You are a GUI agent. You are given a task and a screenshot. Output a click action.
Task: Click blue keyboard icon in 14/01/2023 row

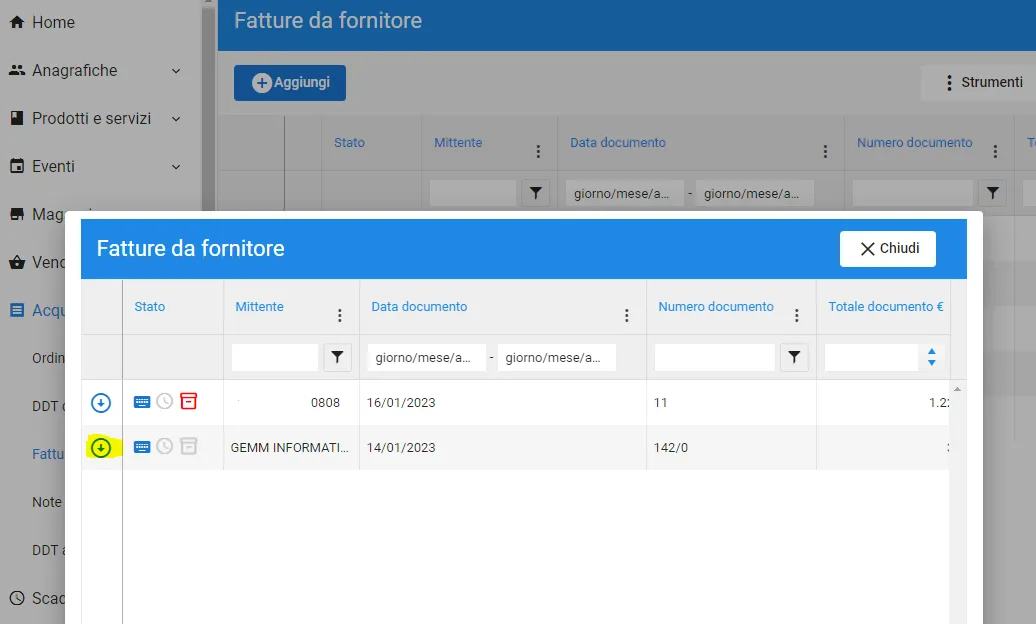(x=142, y=447)
